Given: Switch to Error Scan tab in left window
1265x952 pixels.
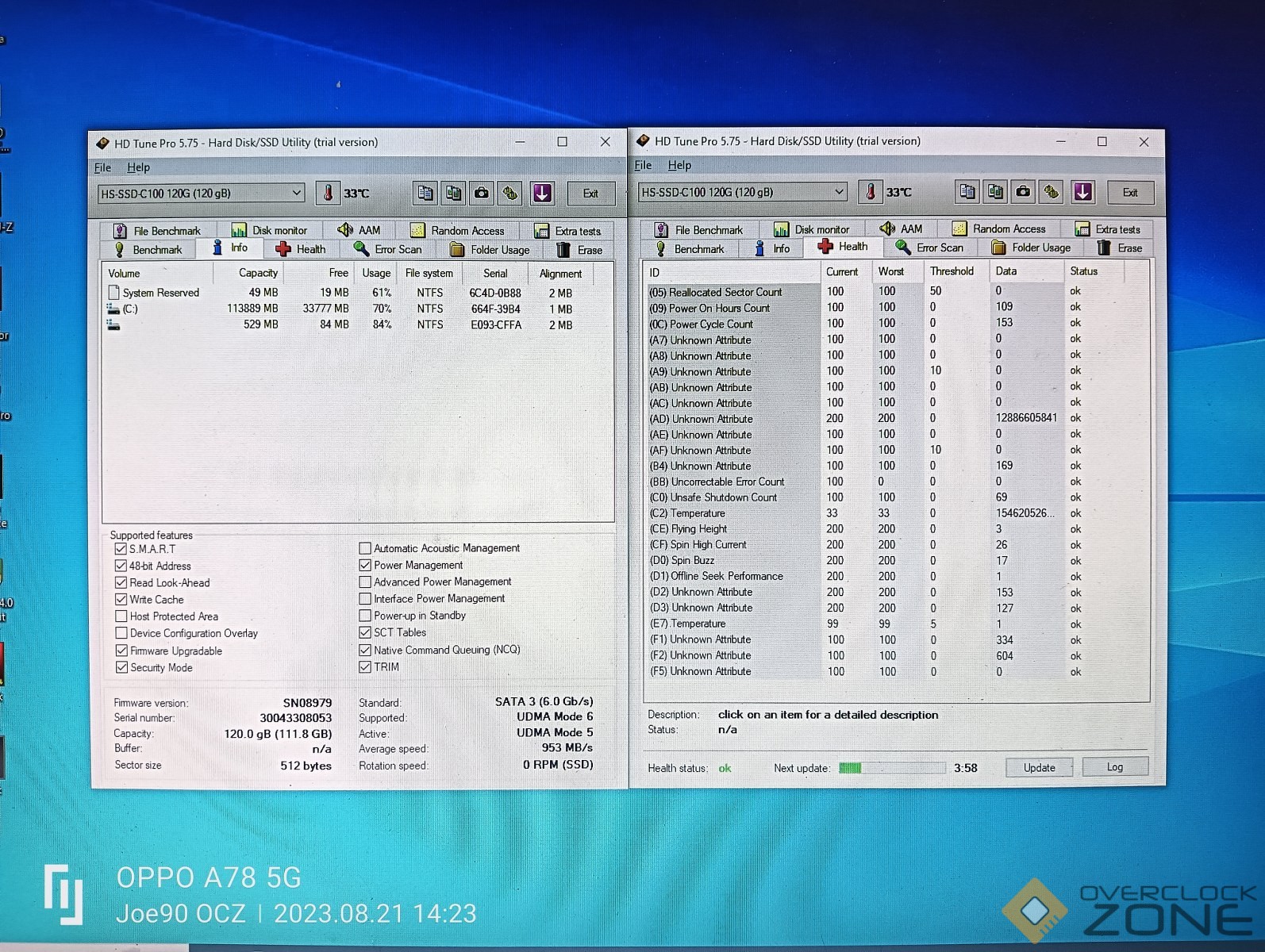Looking at the screenshot, I should (x=388, y=249).
